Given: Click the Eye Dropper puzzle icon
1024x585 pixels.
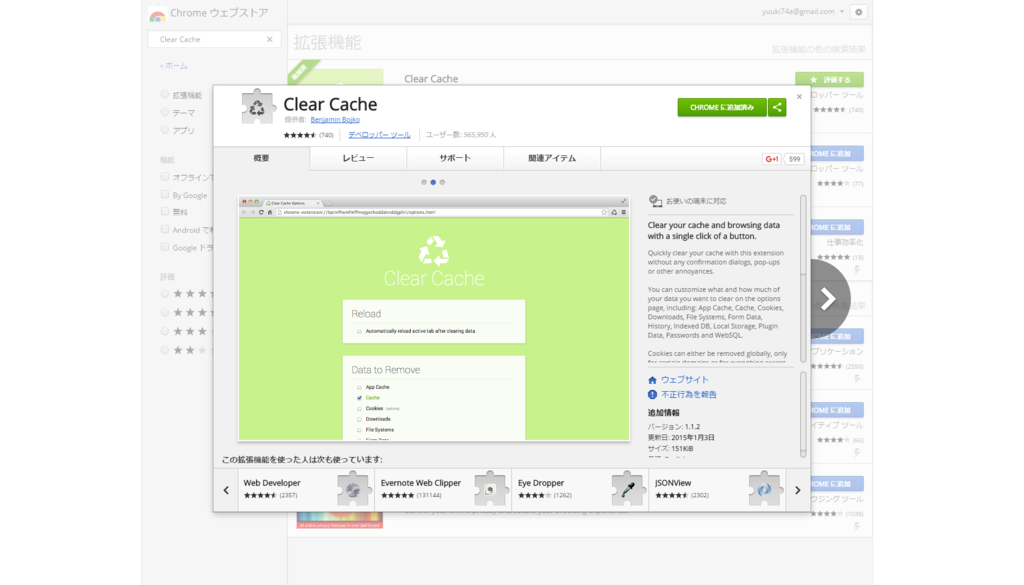Looking at the screenshot, I should point(628,490).
